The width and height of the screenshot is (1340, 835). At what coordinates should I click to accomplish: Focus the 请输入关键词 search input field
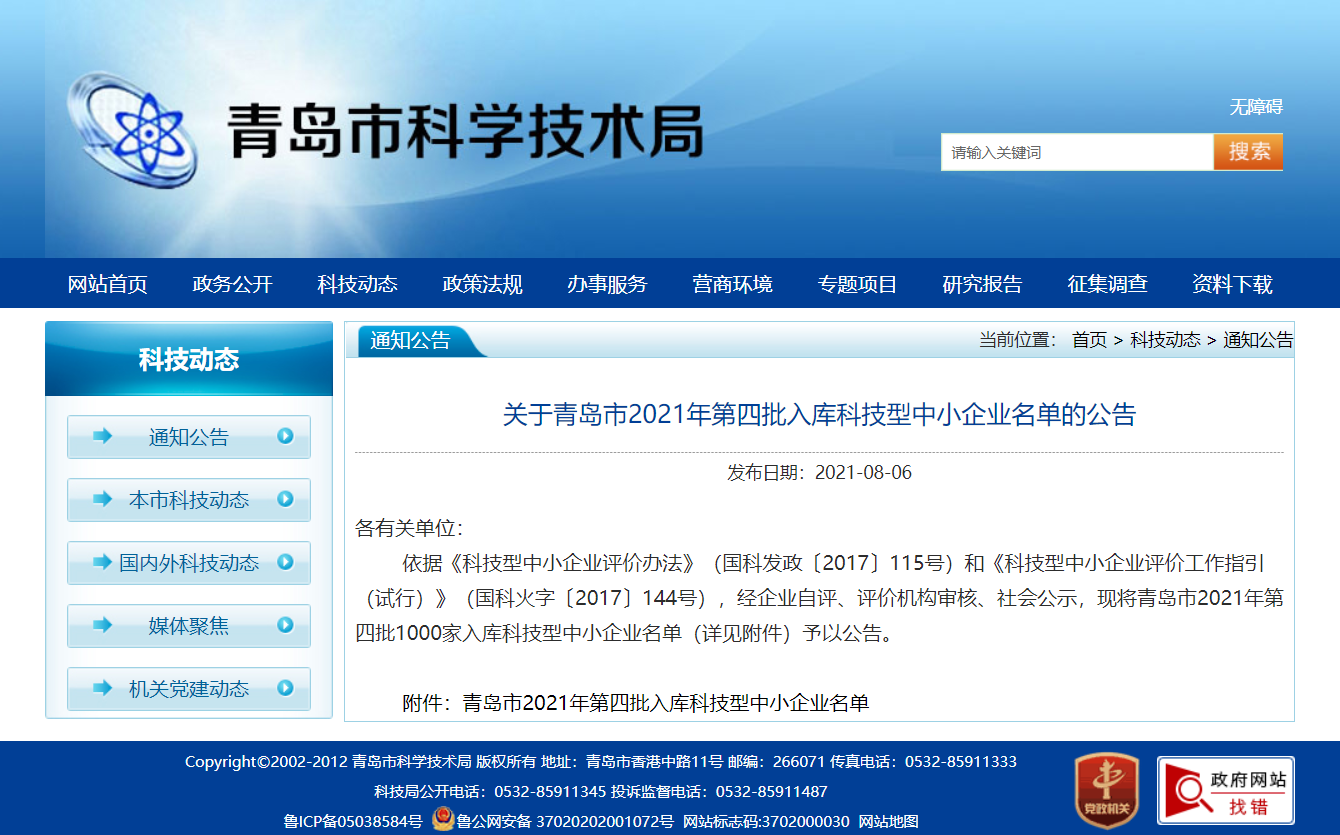pyautogui.click(x=1076, y=152)
